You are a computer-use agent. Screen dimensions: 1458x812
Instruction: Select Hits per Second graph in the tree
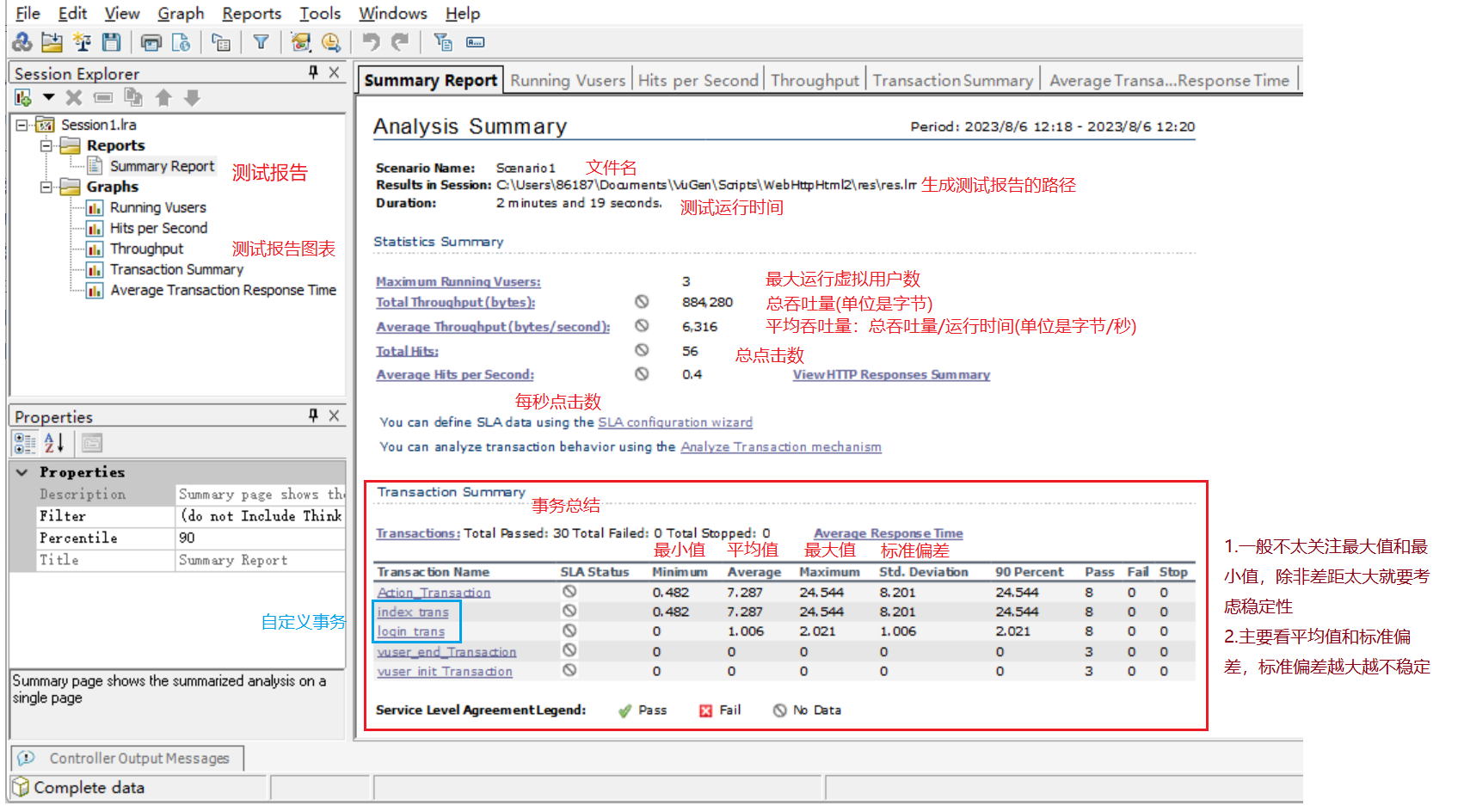(x=159, y=228)
